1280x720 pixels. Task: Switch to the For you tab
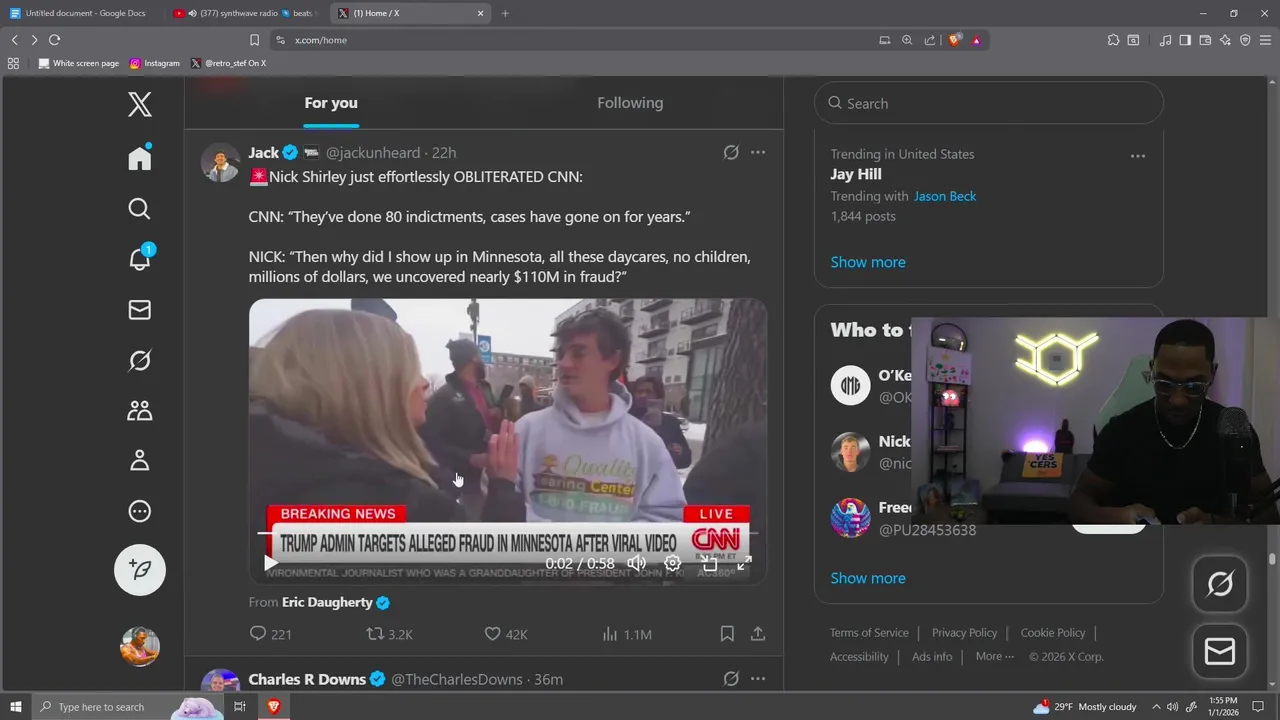tap(331, 103)
